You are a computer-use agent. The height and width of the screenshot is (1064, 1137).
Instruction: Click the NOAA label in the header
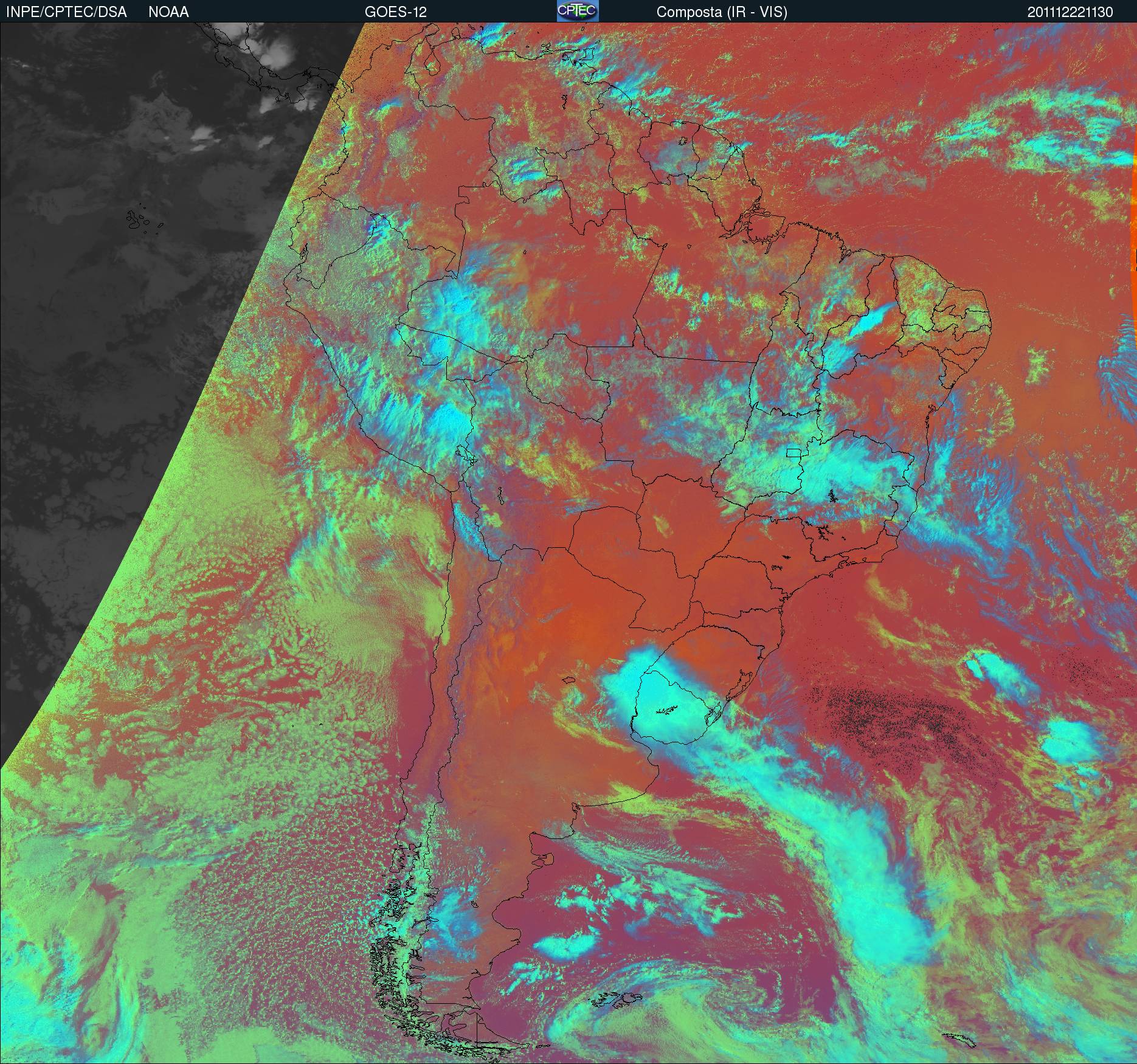tap(168, 12)
